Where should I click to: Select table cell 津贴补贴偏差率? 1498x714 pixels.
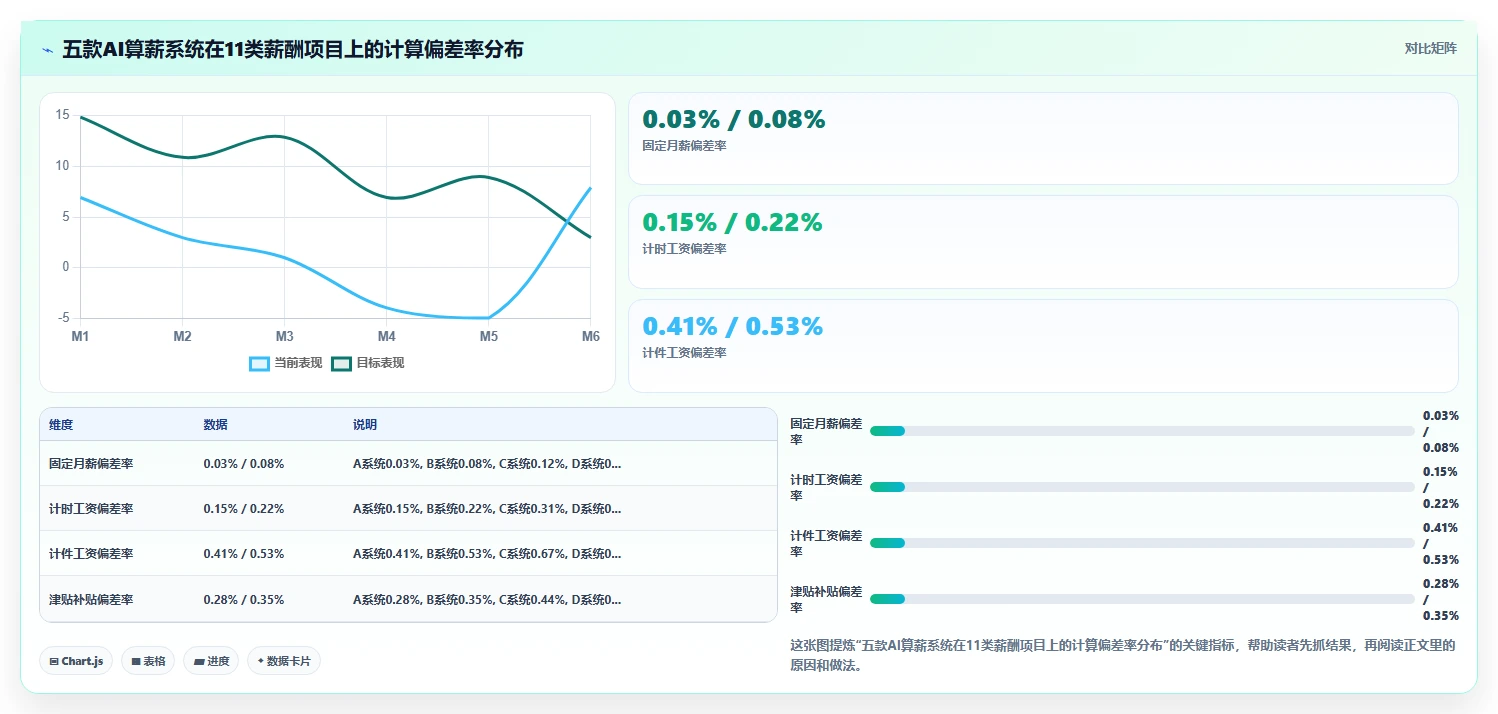pos(91,600)
